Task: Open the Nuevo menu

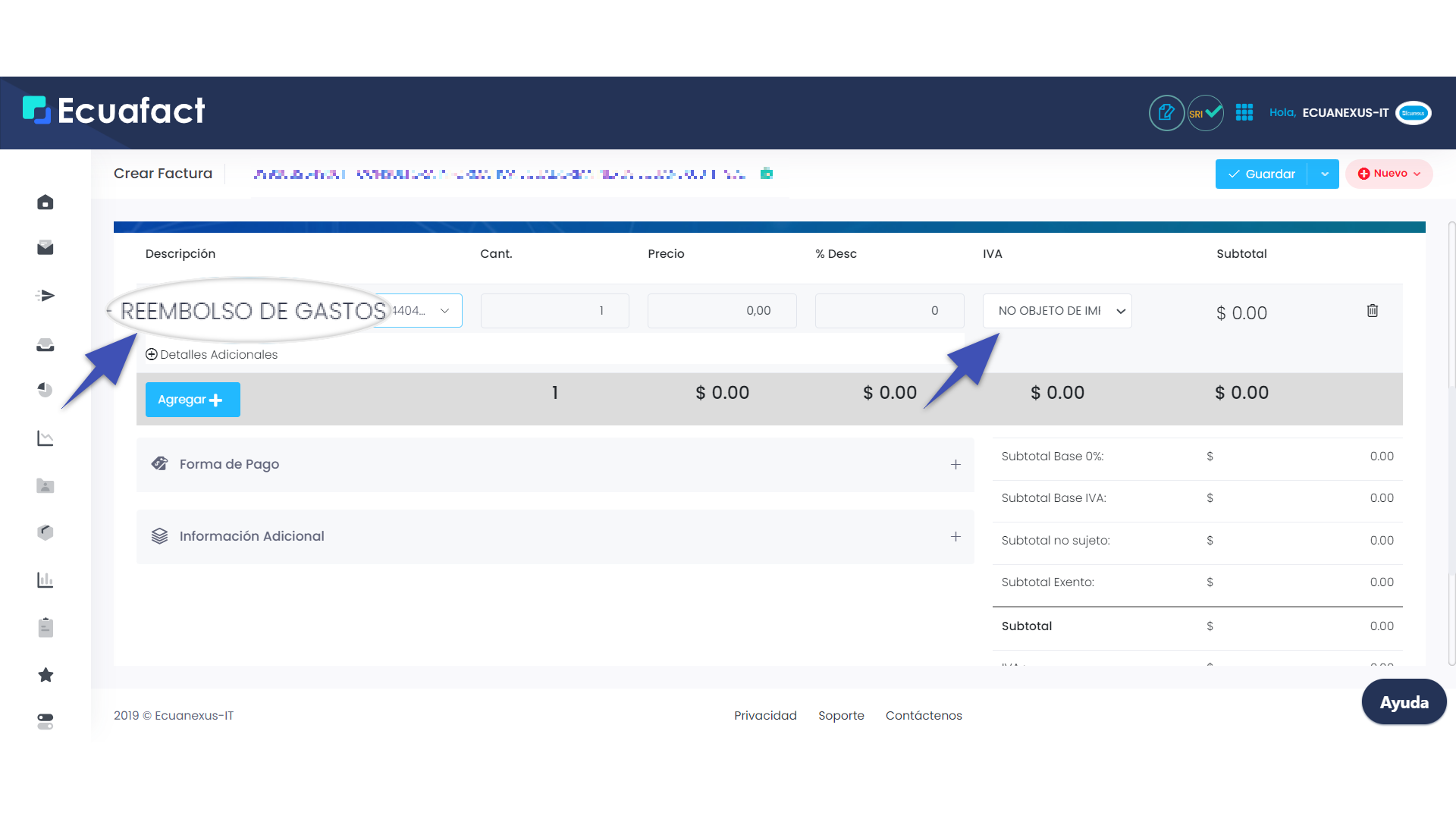Action: tap(1389, 174)
